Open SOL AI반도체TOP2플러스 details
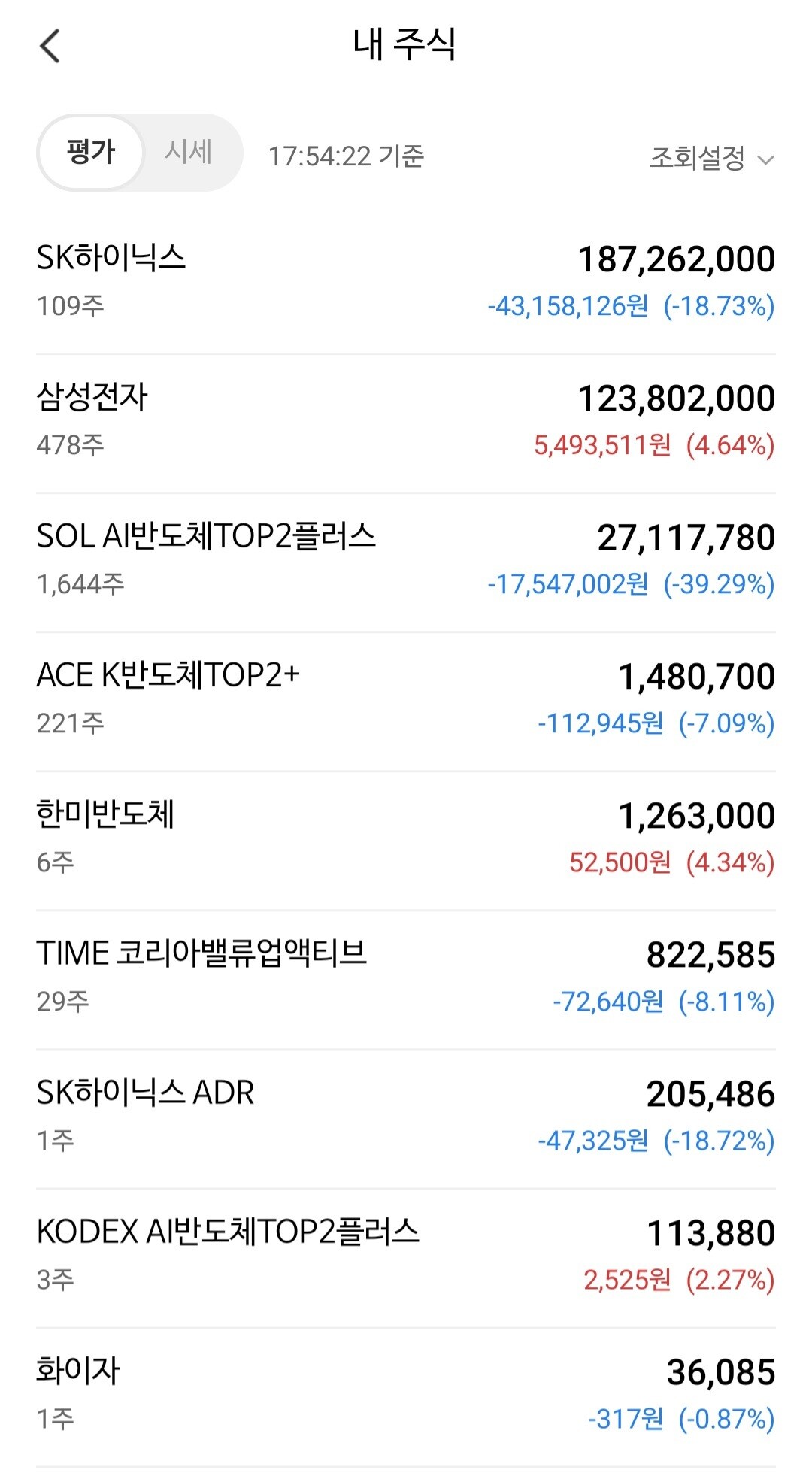The image size is (812, 1473). (x=406, y=562)
